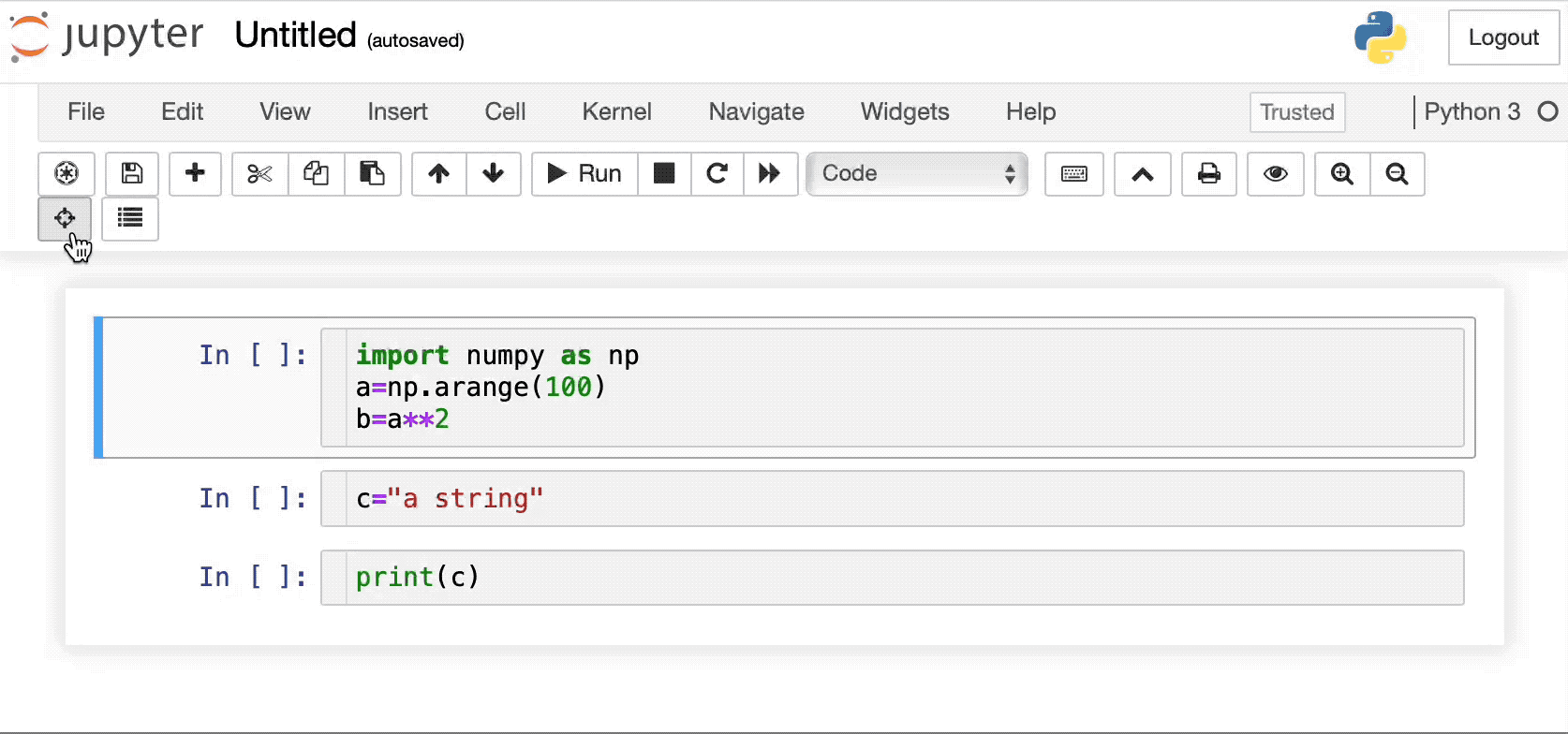
Task: Toggle the variable inspector crosshair button
Action: point(65,218)
